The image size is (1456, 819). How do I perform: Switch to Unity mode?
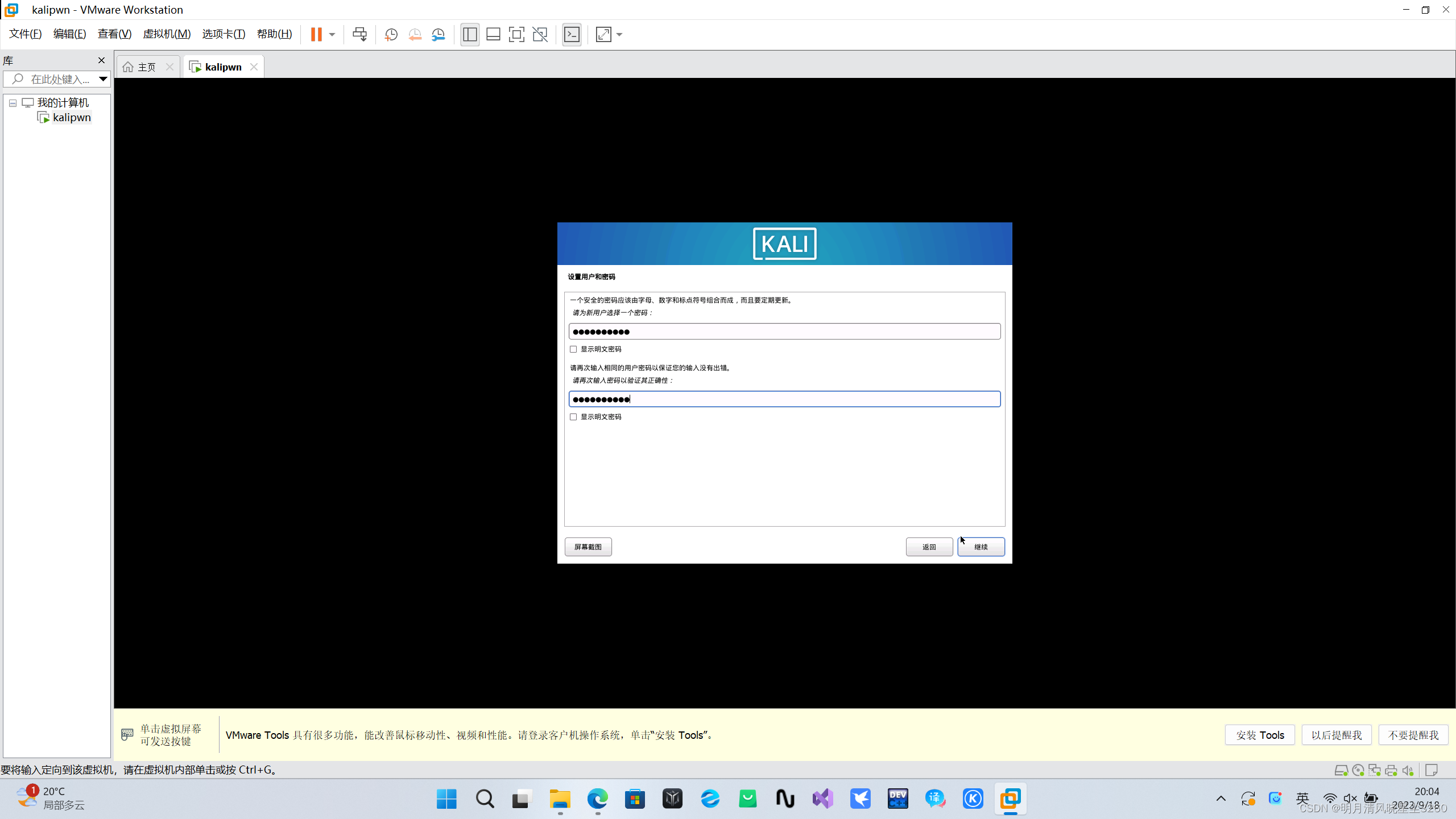(x=540, y=35)
